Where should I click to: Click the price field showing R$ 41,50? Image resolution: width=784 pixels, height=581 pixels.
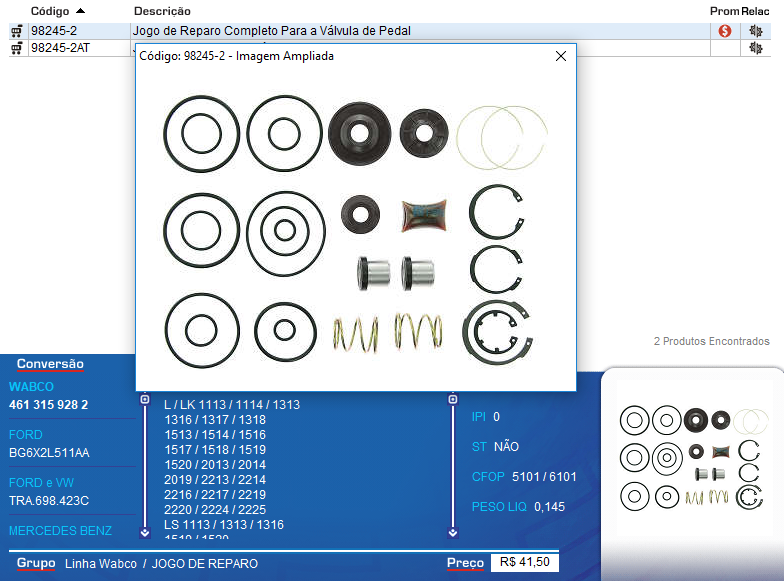point(525,563)
